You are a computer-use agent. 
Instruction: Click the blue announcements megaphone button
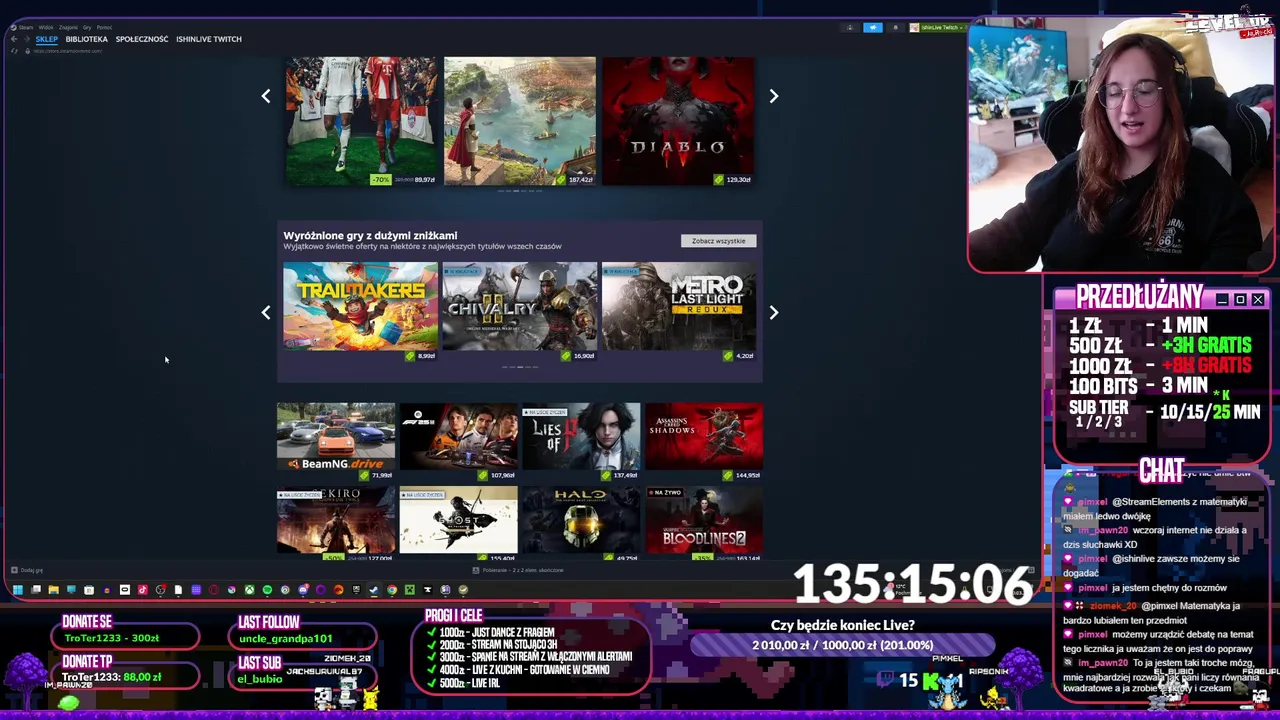click(873, 27)
